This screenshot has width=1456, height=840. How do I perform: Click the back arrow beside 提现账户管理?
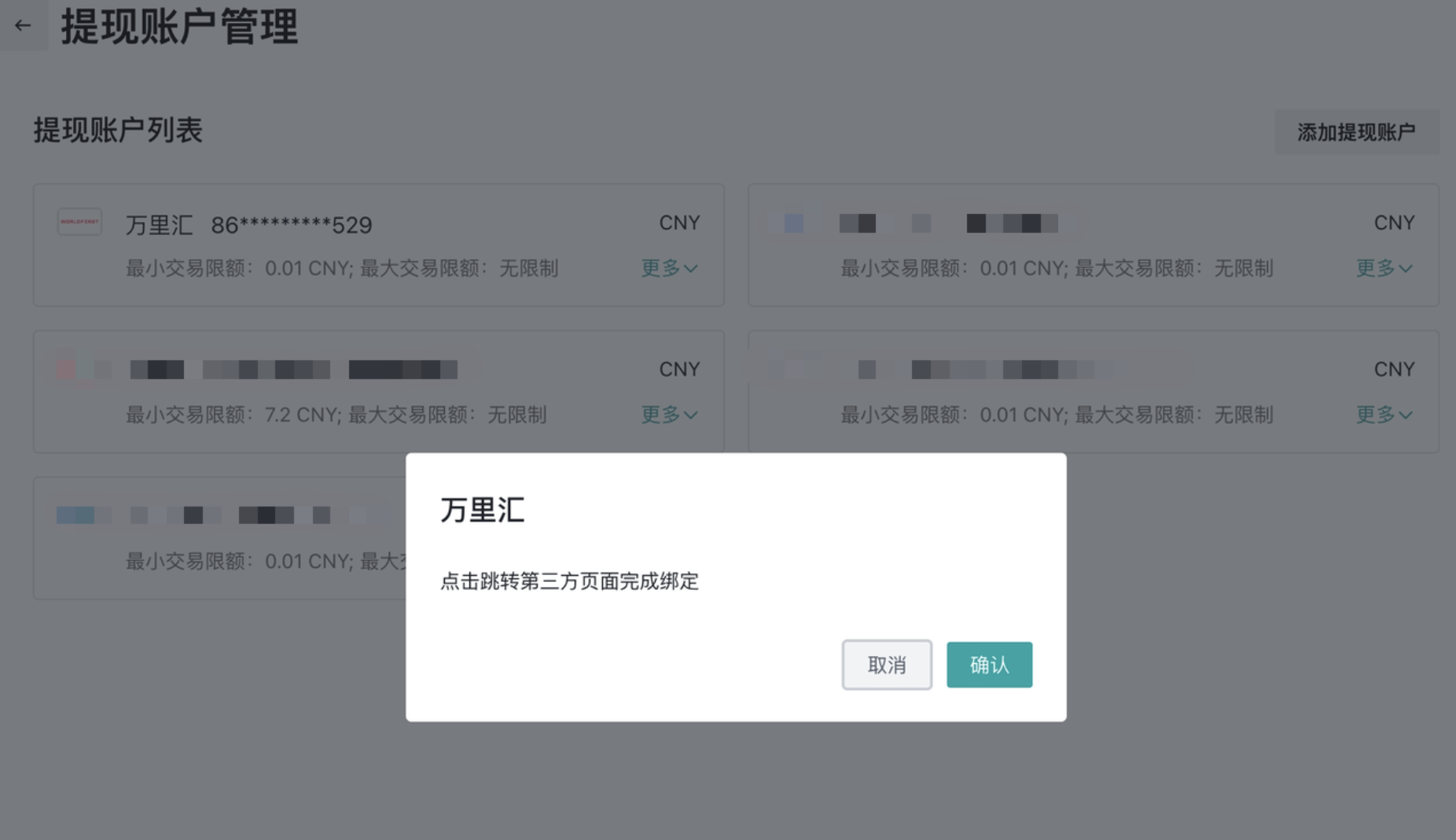(22, 26)
